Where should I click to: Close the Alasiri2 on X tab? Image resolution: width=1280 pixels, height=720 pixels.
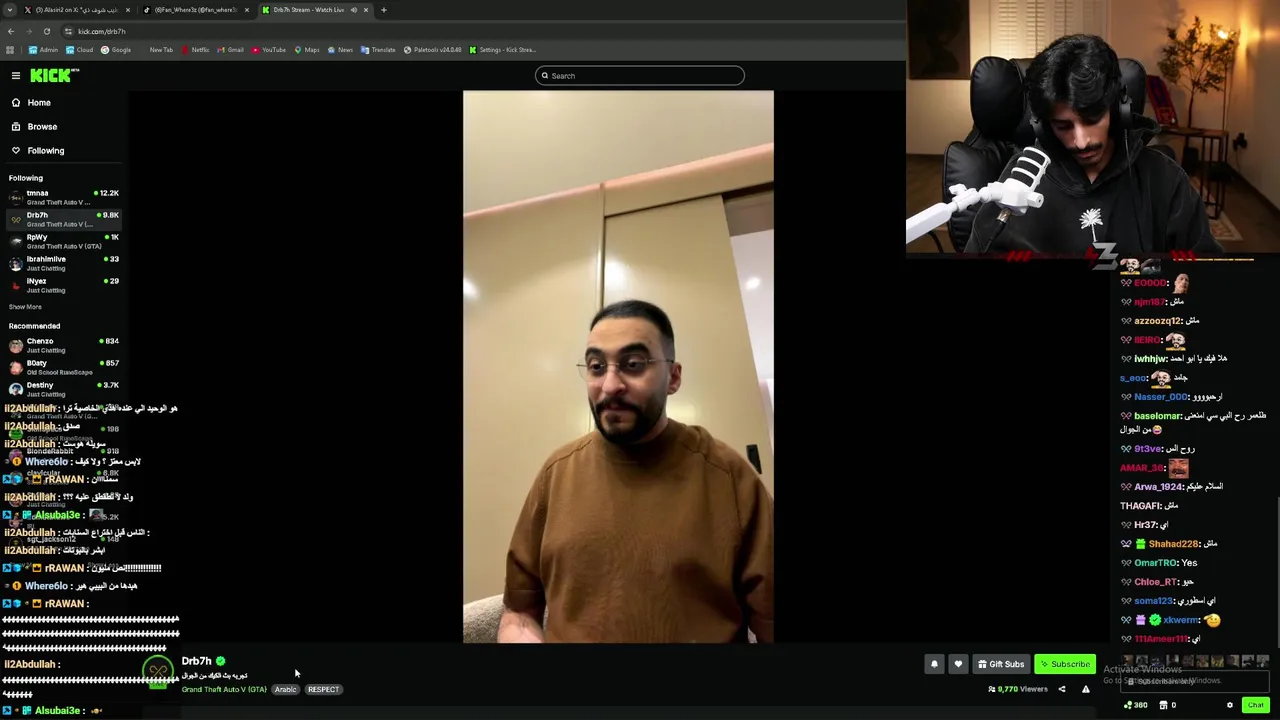click(x=128, y=10)
